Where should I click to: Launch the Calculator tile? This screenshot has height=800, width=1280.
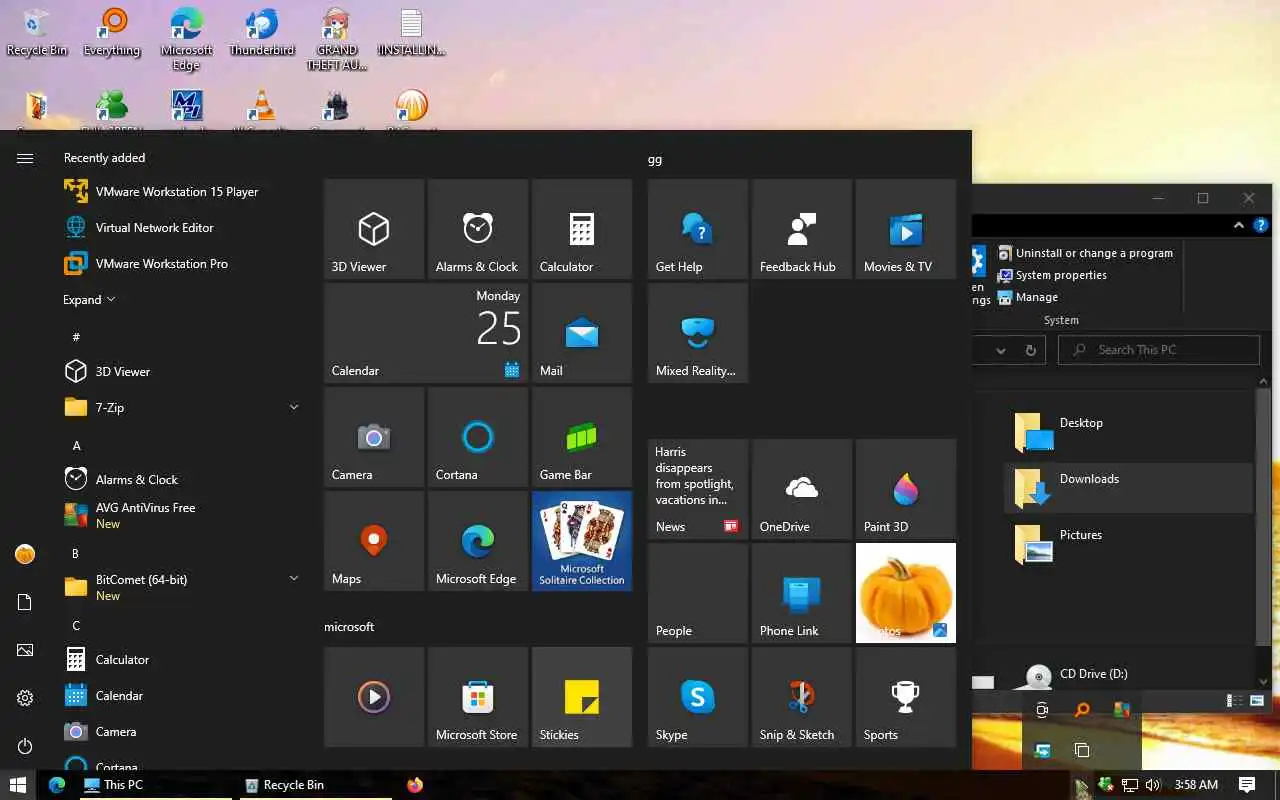click(x=582, y=229)
